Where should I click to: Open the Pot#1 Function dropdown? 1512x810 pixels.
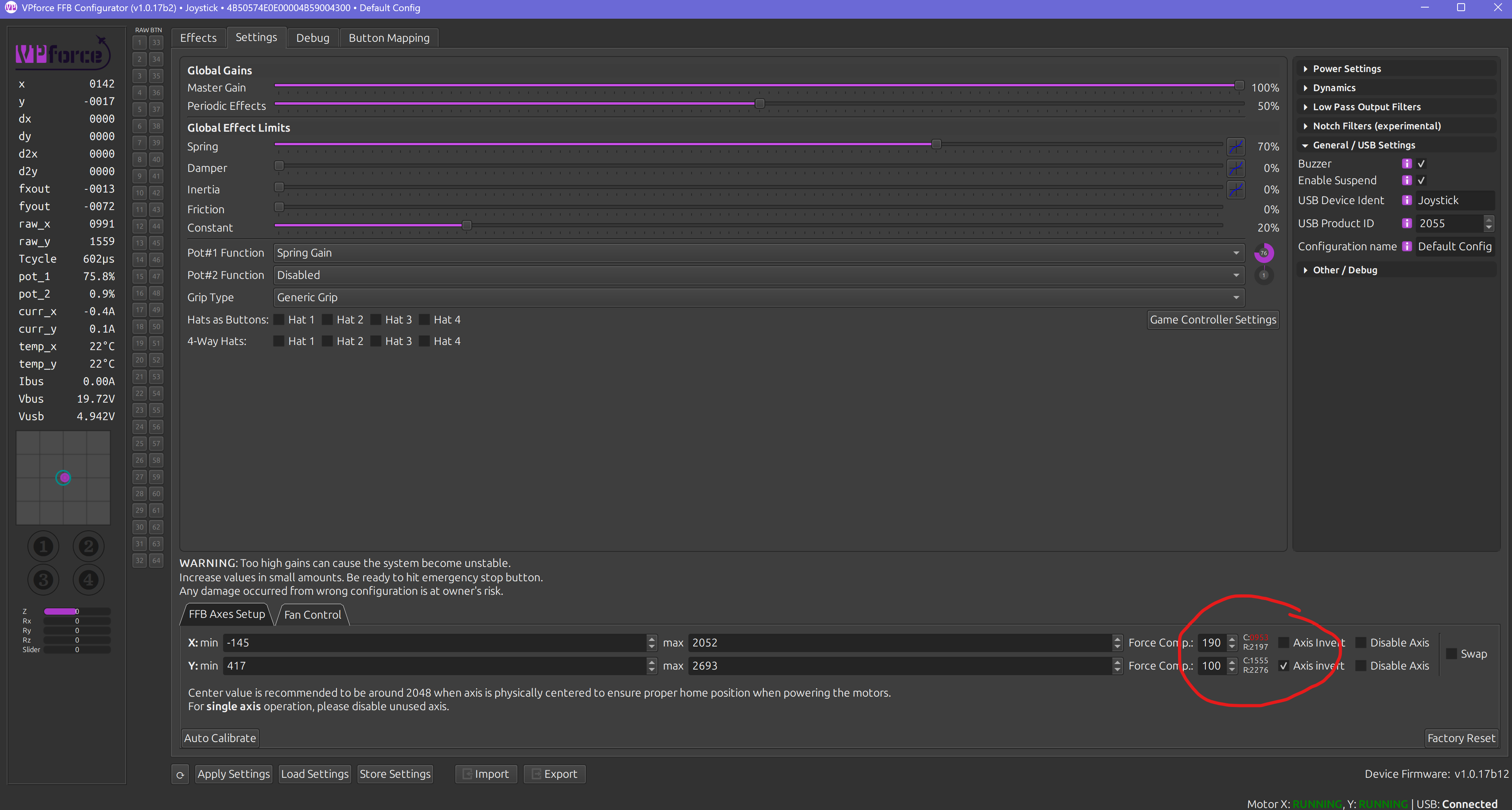(x=758, y=253)
